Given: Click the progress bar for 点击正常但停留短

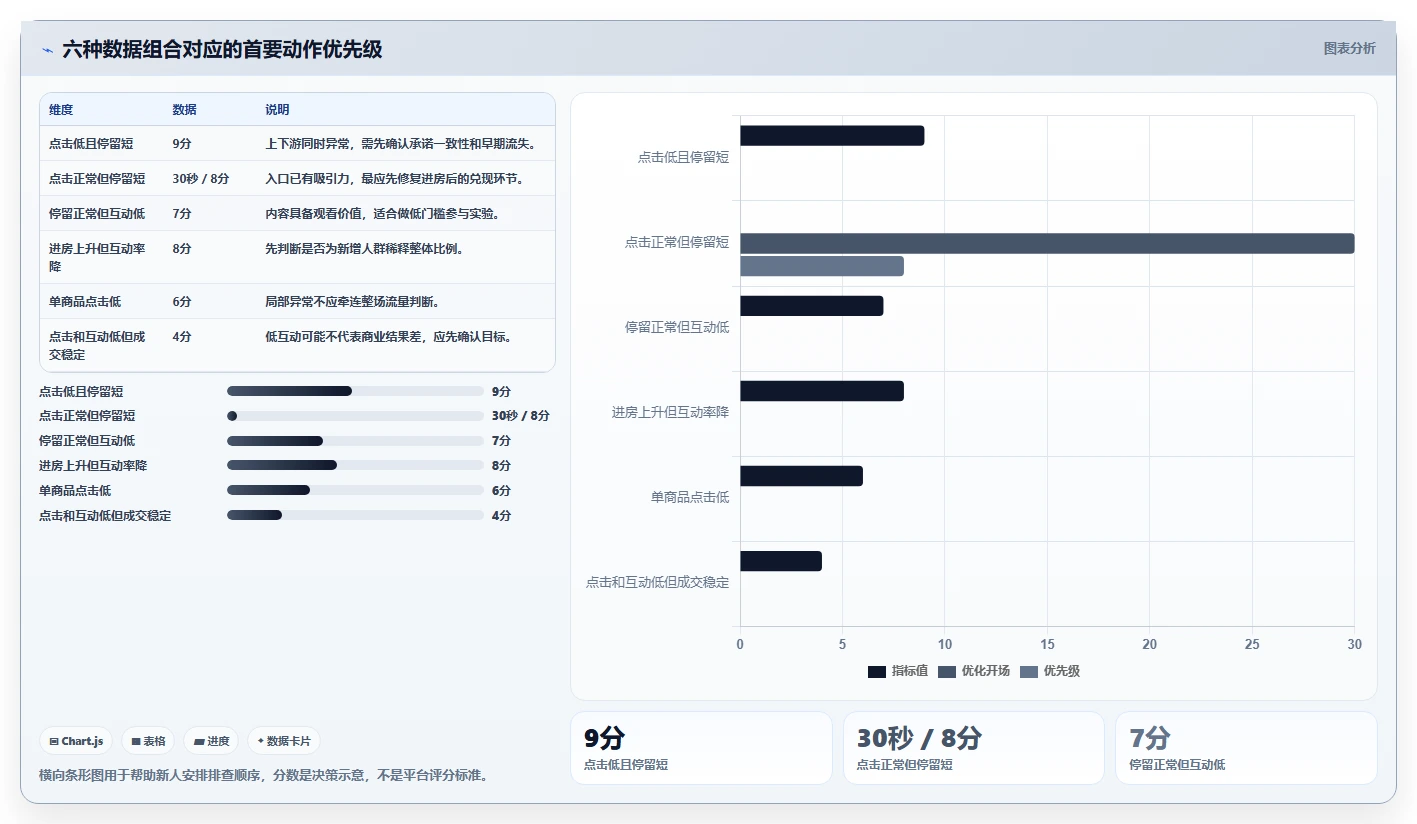Looking at the screenshot, I should [355, 416].
